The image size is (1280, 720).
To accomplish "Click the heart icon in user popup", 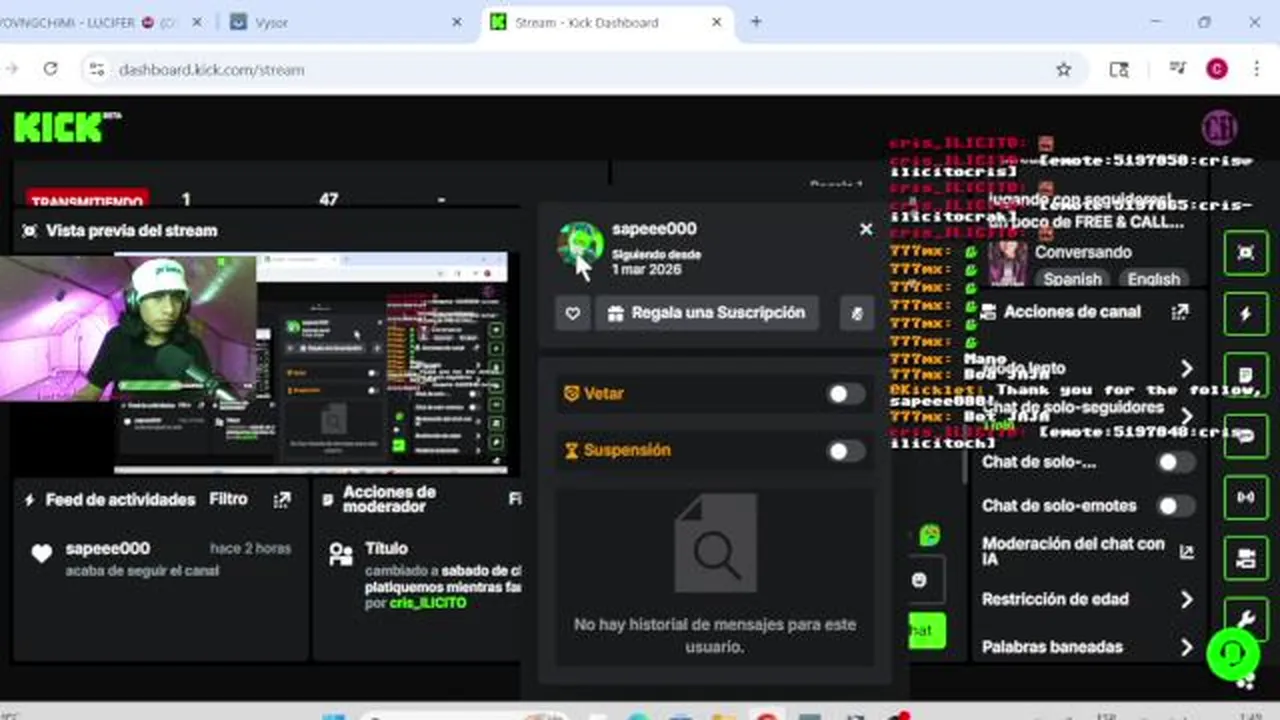I will click(572, 313).
